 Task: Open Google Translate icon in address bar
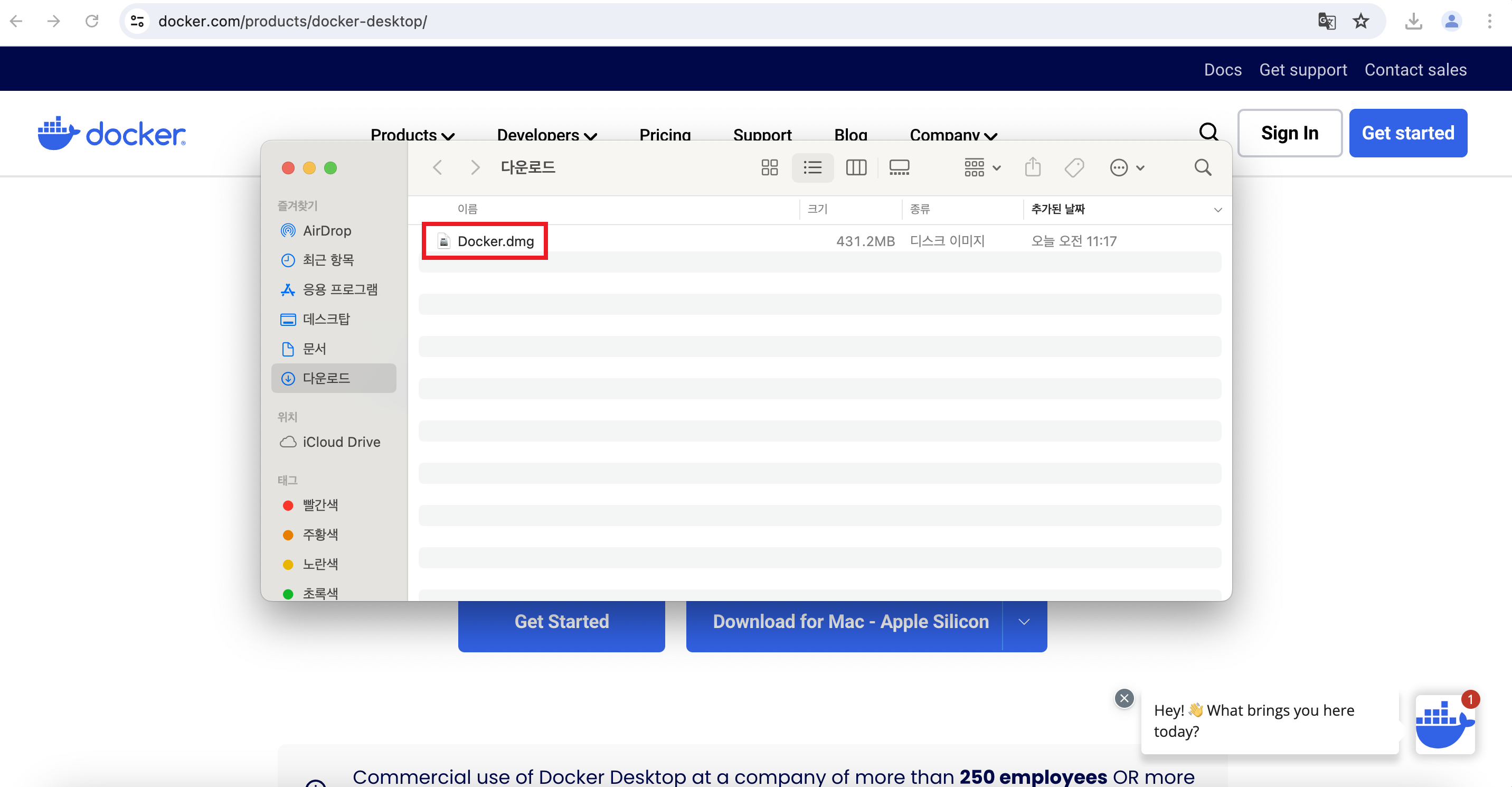tap(1327, 22)
